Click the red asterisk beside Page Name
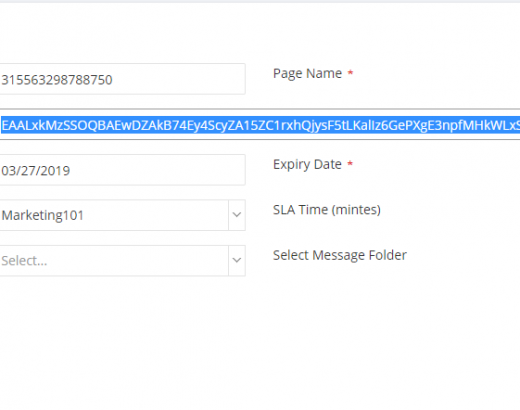 [350, 72]
